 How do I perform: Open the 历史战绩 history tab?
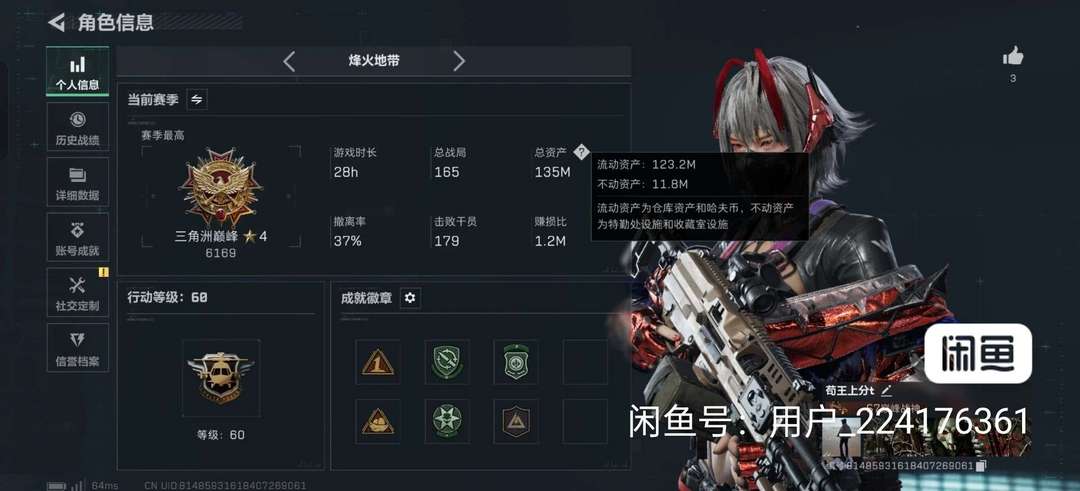[x=77, y=127]
